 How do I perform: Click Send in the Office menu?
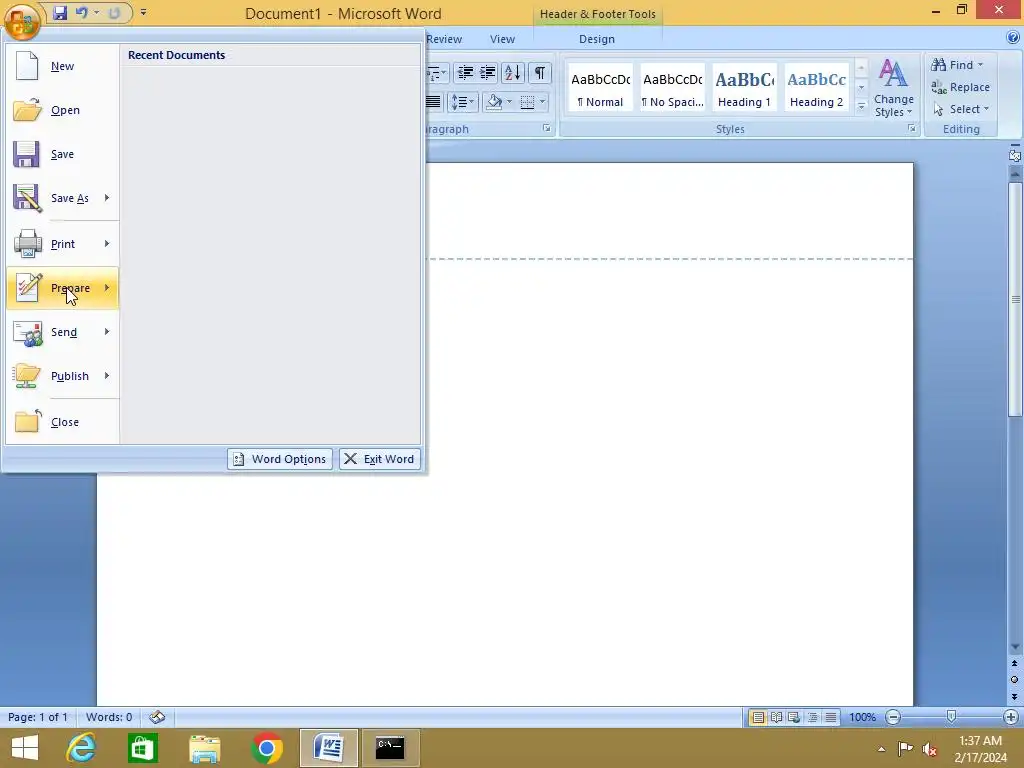[63, 332]
